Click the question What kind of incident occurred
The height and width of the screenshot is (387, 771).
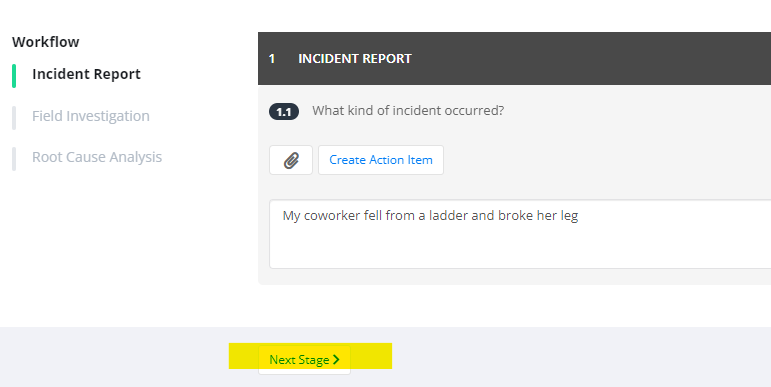pos(408,111)
